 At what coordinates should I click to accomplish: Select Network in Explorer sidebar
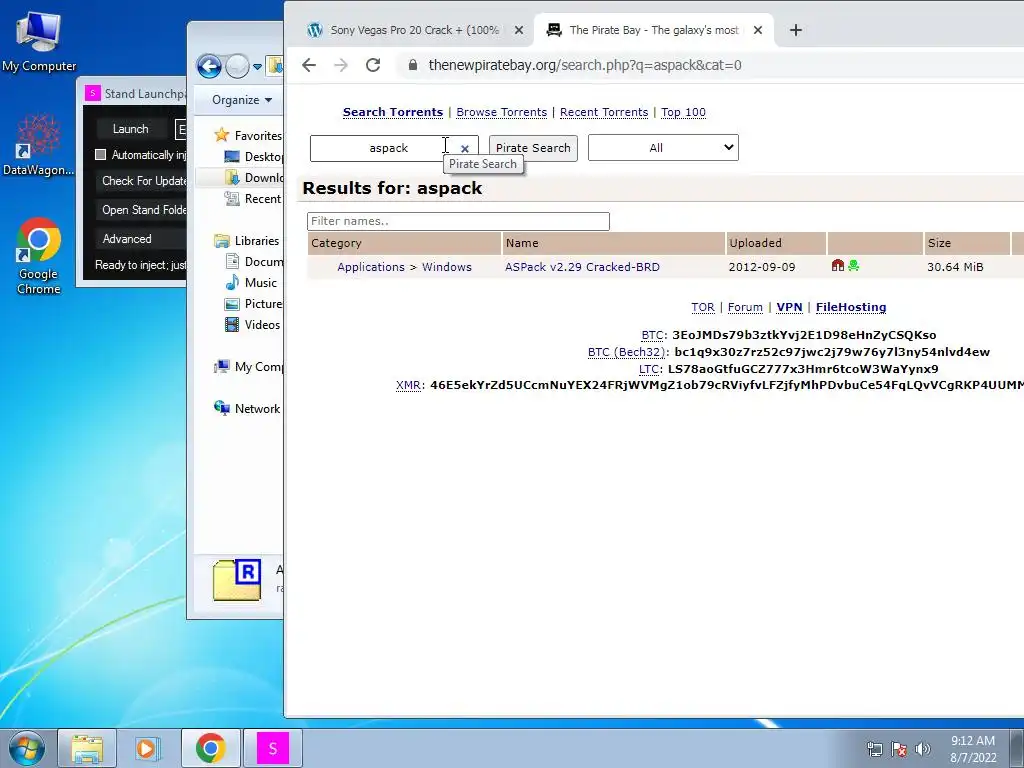247,408
